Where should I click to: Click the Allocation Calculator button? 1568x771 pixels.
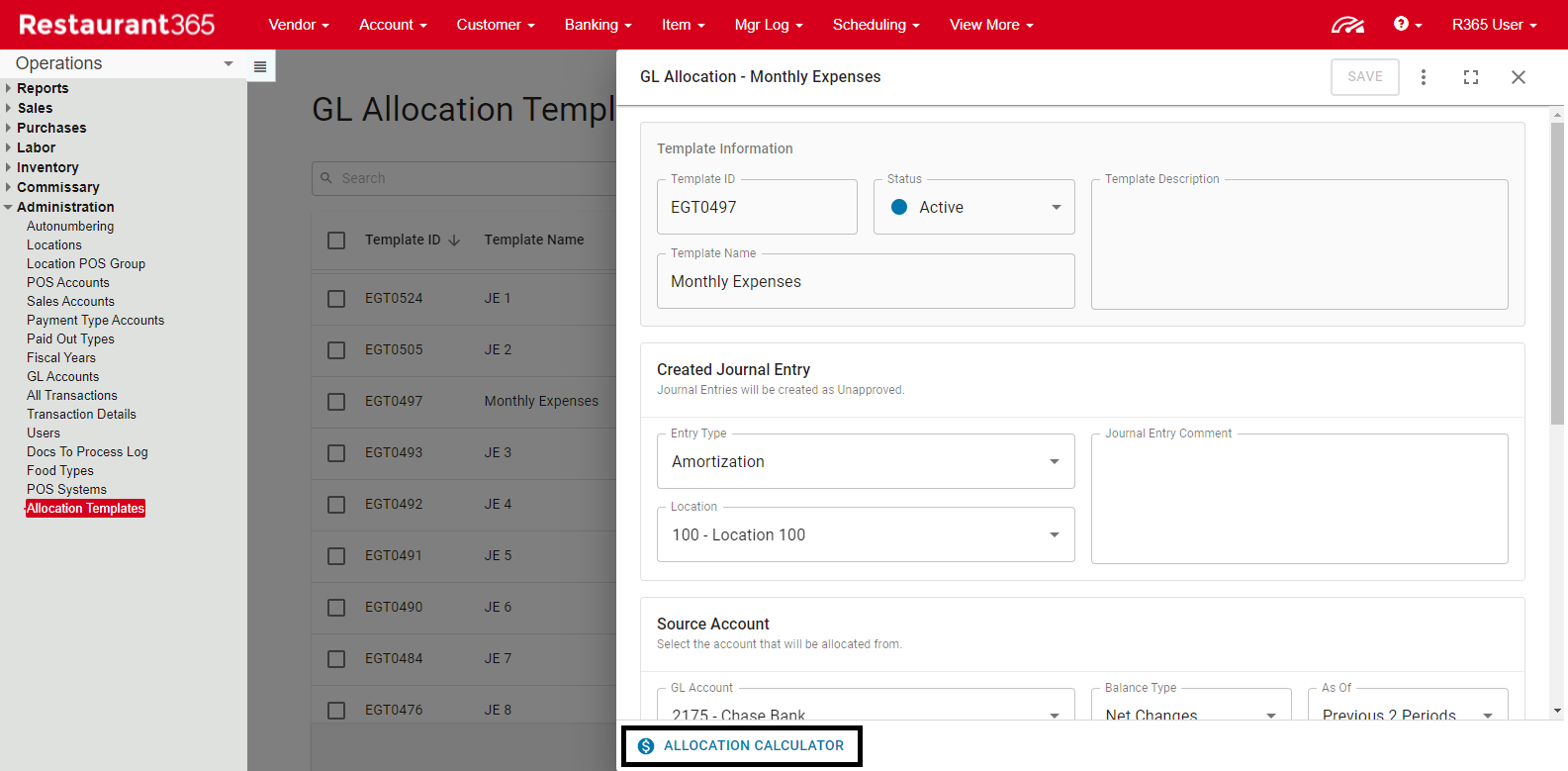[x=742, y=746]
